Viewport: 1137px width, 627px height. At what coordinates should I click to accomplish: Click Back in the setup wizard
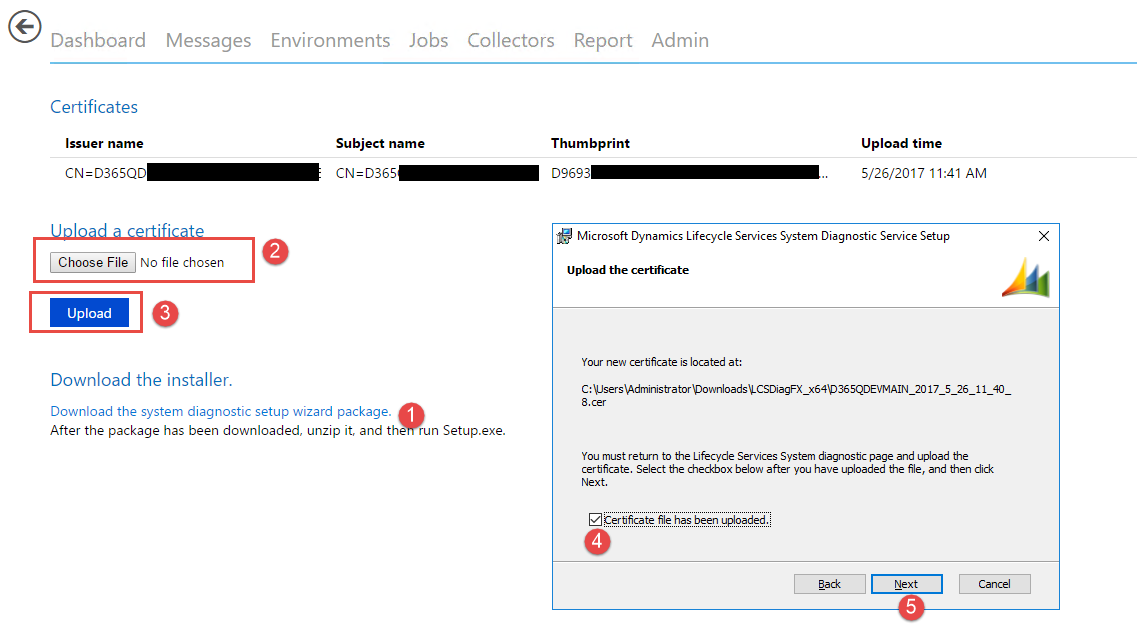[x=830, y=584]
